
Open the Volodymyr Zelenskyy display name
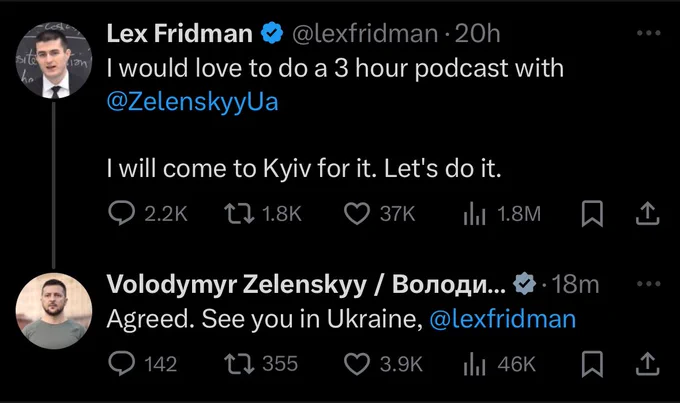306,285
